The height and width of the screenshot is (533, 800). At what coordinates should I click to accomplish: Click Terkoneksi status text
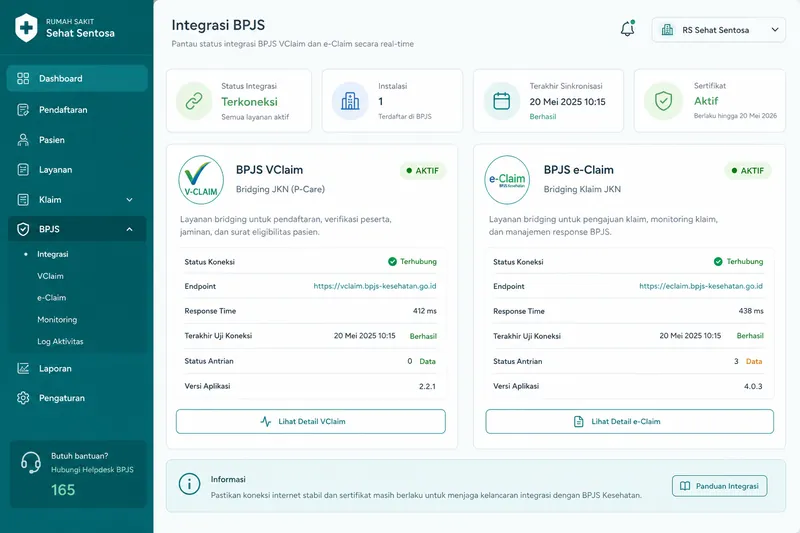(249, 101)
